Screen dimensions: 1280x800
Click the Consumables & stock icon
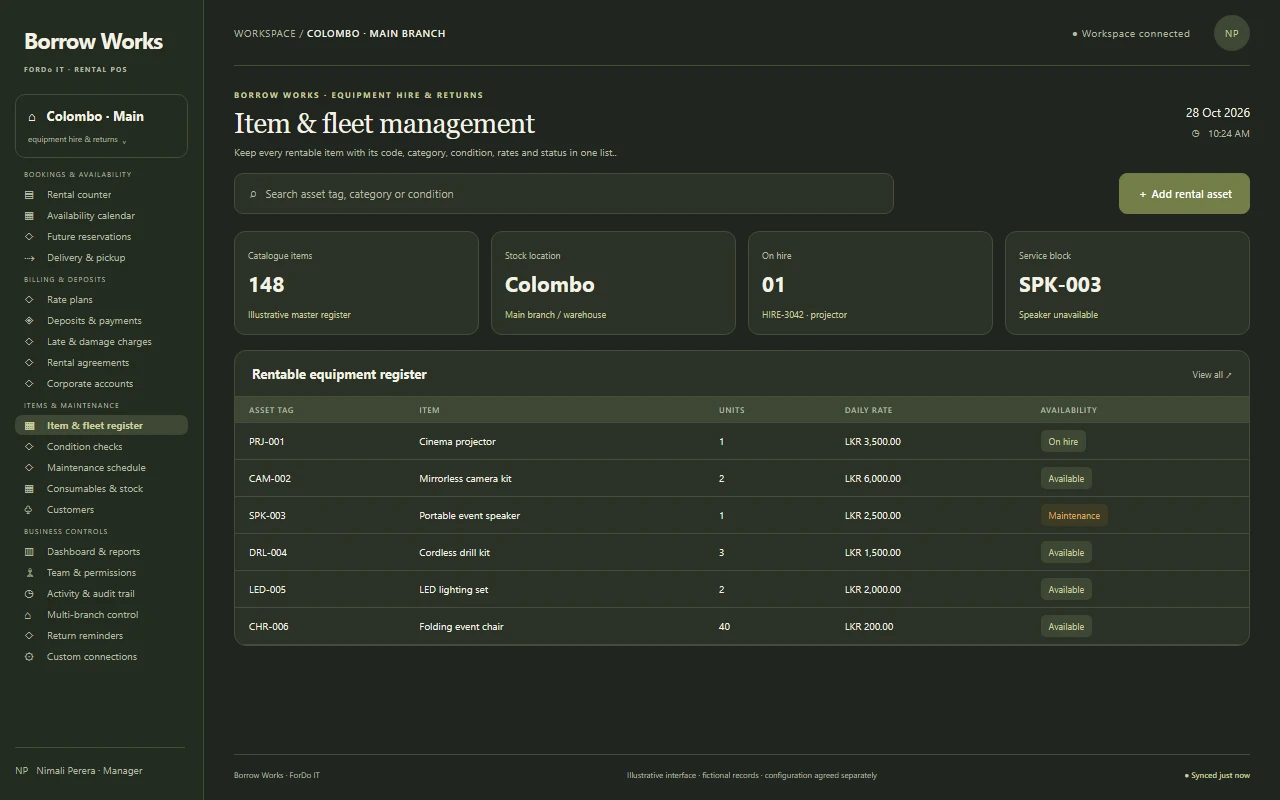tap(29, 489)
